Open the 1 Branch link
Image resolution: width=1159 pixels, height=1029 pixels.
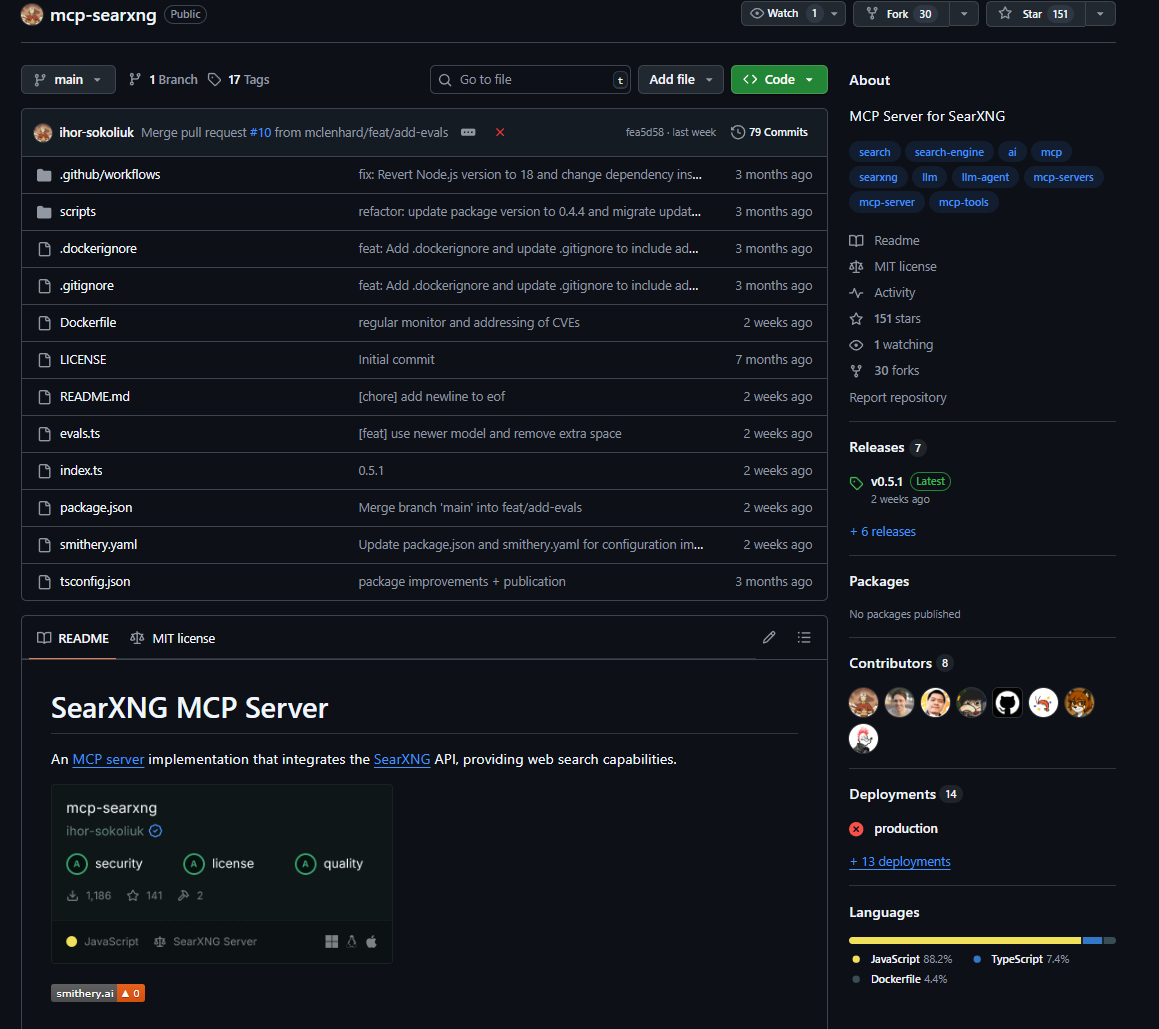coord(163,79)
